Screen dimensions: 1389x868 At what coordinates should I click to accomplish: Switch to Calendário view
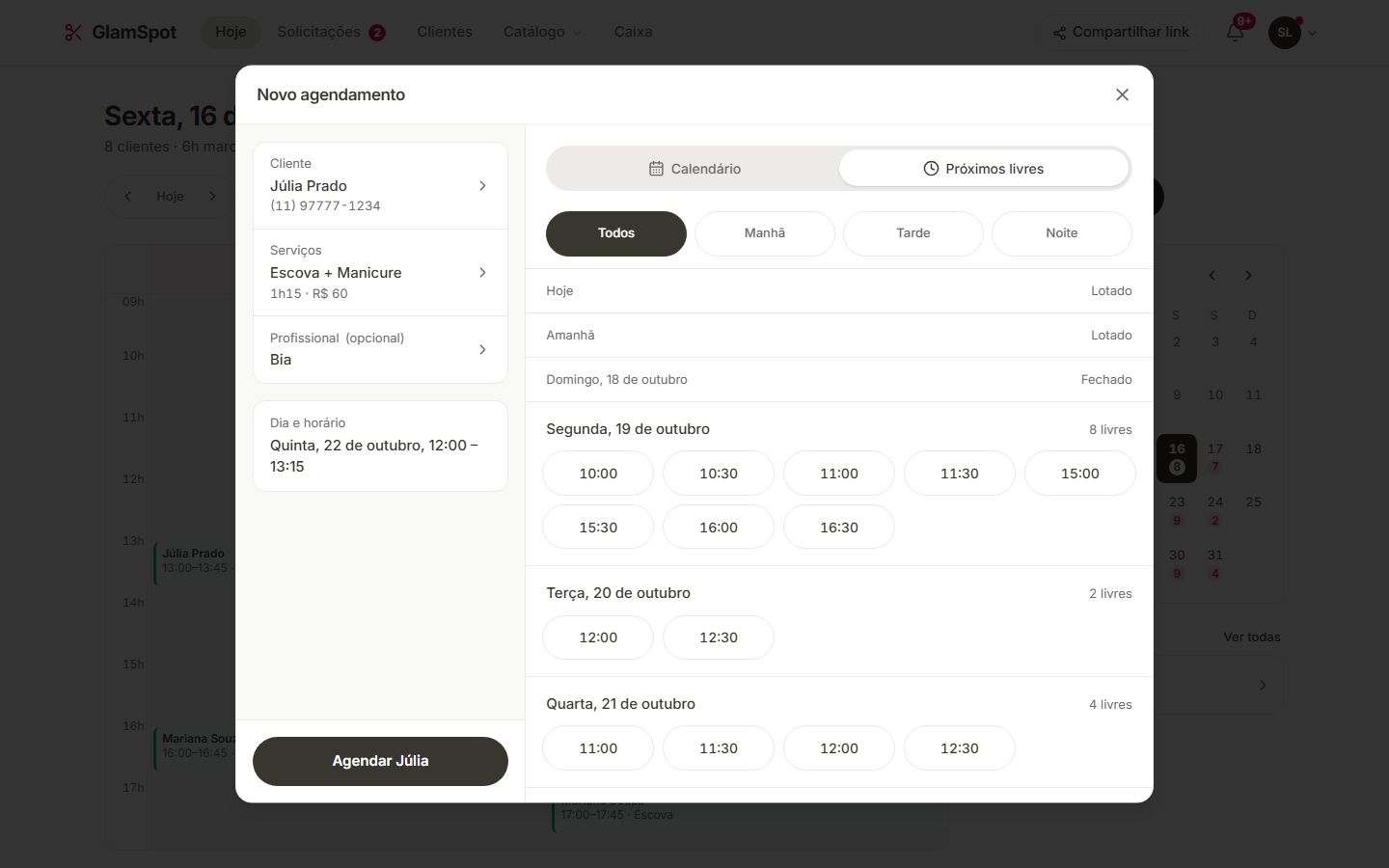click(694, 169)
